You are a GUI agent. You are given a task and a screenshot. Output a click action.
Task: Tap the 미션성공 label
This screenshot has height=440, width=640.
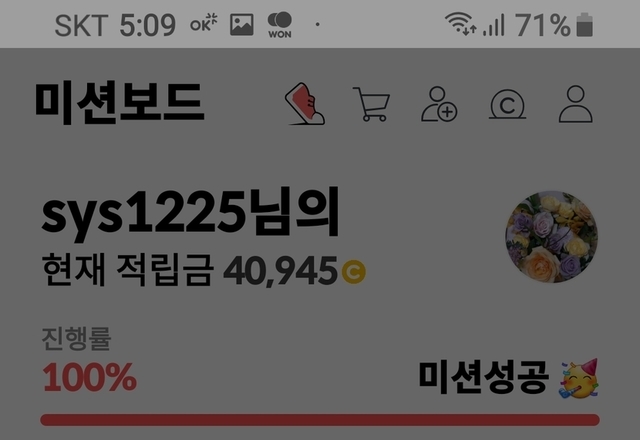(x=483, y=377)
